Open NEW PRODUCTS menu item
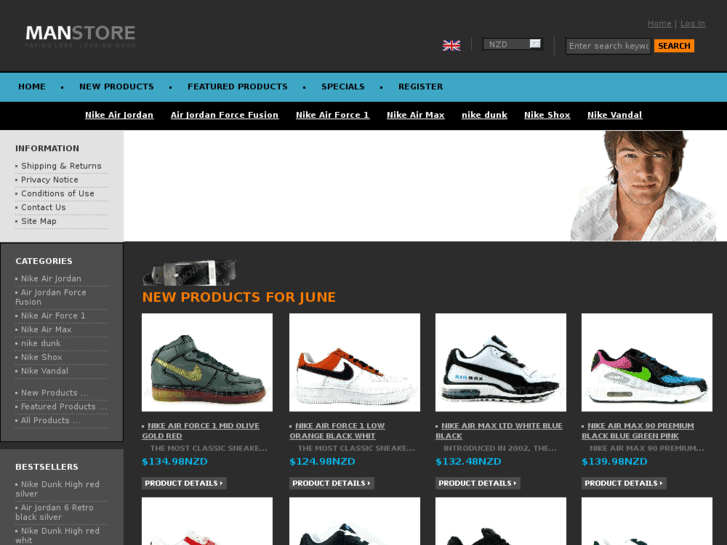Image resolution: width=727 pixels, height=545 pixels. click(116, 87)
